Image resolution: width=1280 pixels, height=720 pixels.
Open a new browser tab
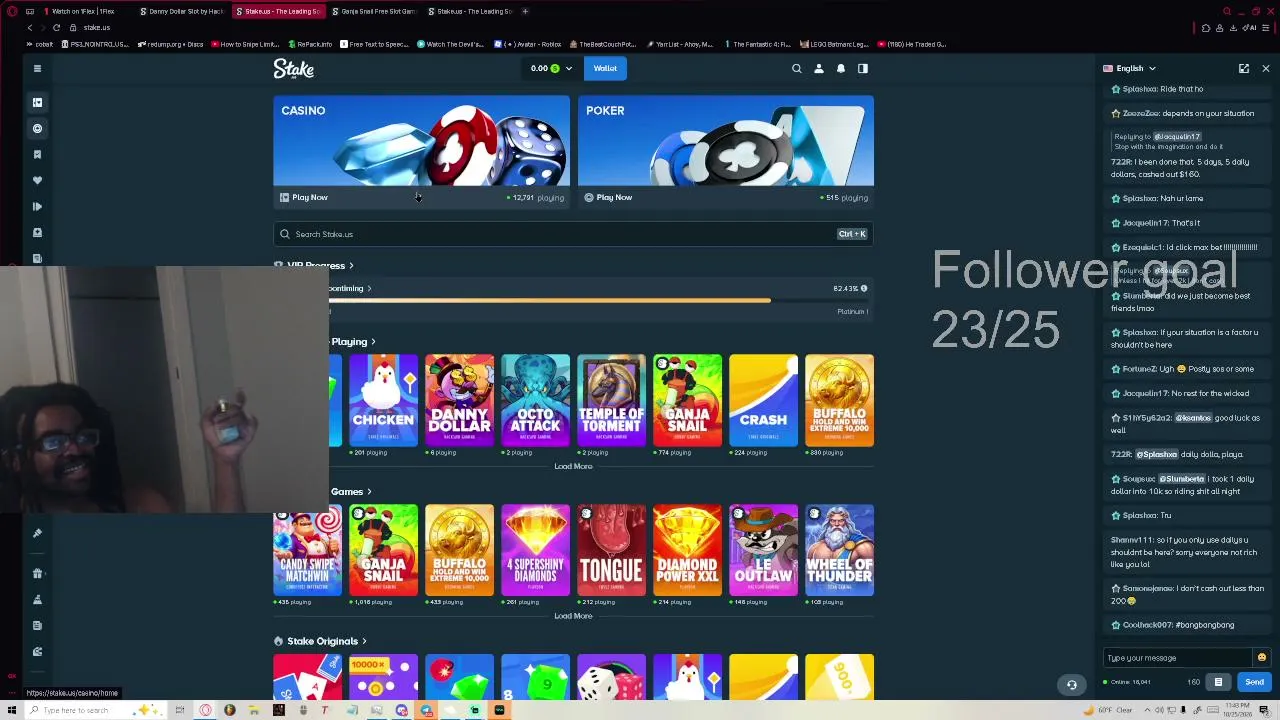click(526, 11)
